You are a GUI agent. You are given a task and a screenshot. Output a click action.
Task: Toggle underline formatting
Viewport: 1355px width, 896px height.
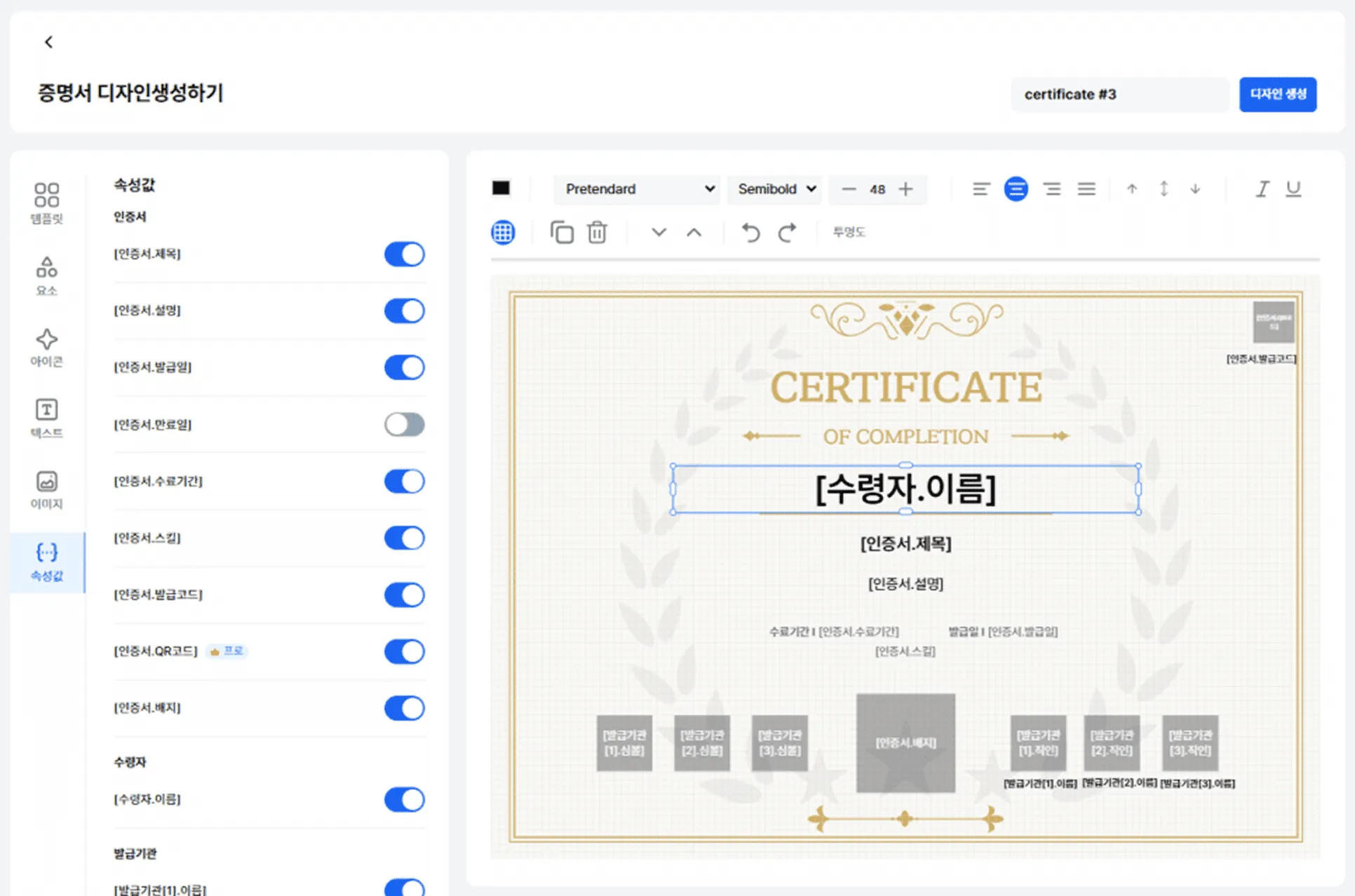1293,189
